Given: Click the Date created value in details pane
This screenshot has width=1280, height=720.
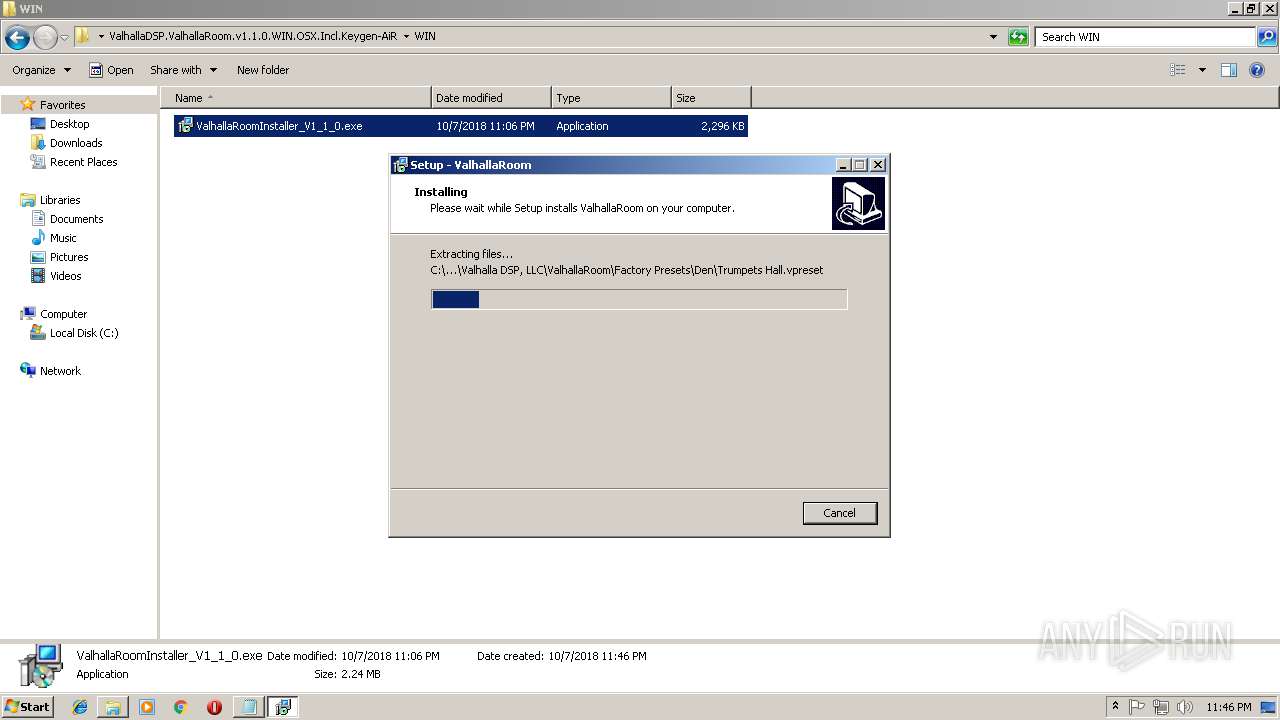Looking at the screenshot, I should point(597,656).
